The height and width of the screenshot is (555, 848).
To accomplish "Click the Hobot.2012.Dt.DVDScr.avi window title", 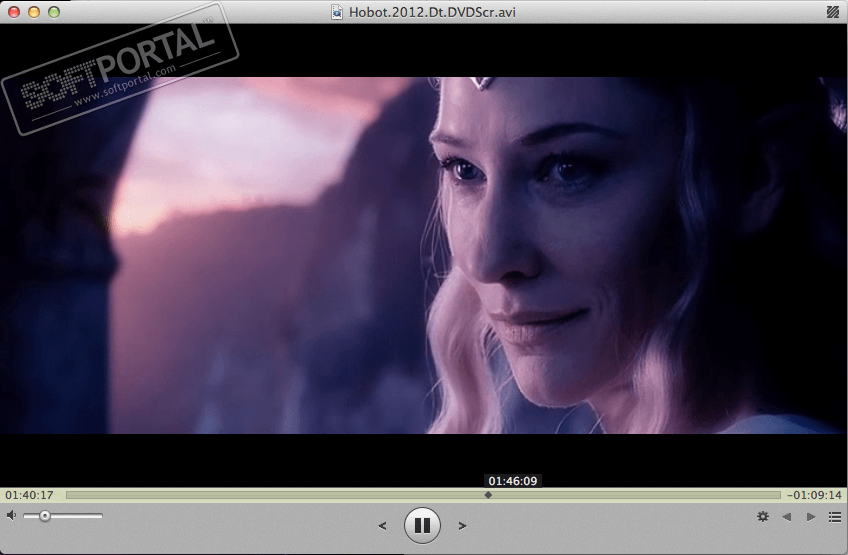I will [x=432, y=12].
